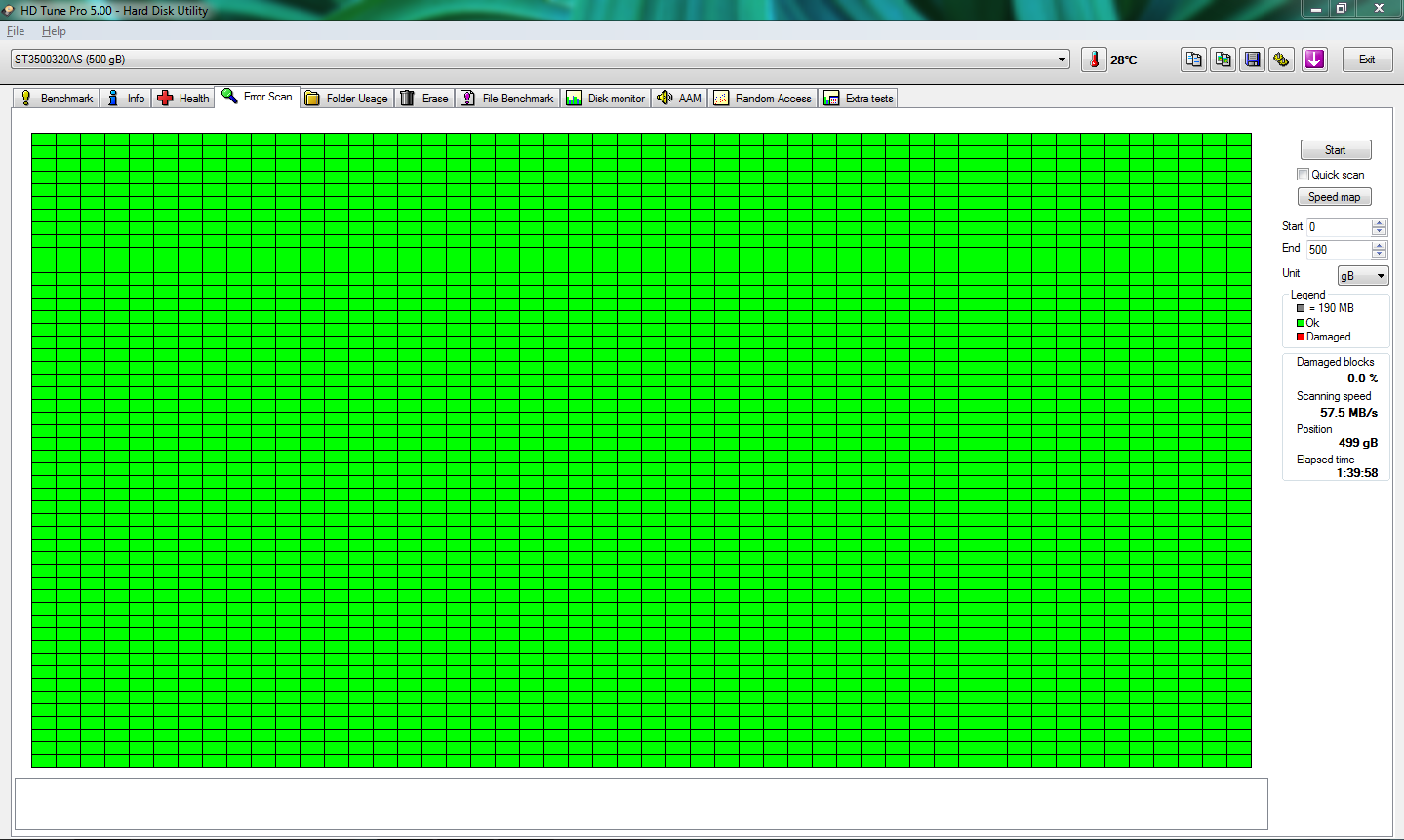Open the Help menu

[x=54, y=31]
